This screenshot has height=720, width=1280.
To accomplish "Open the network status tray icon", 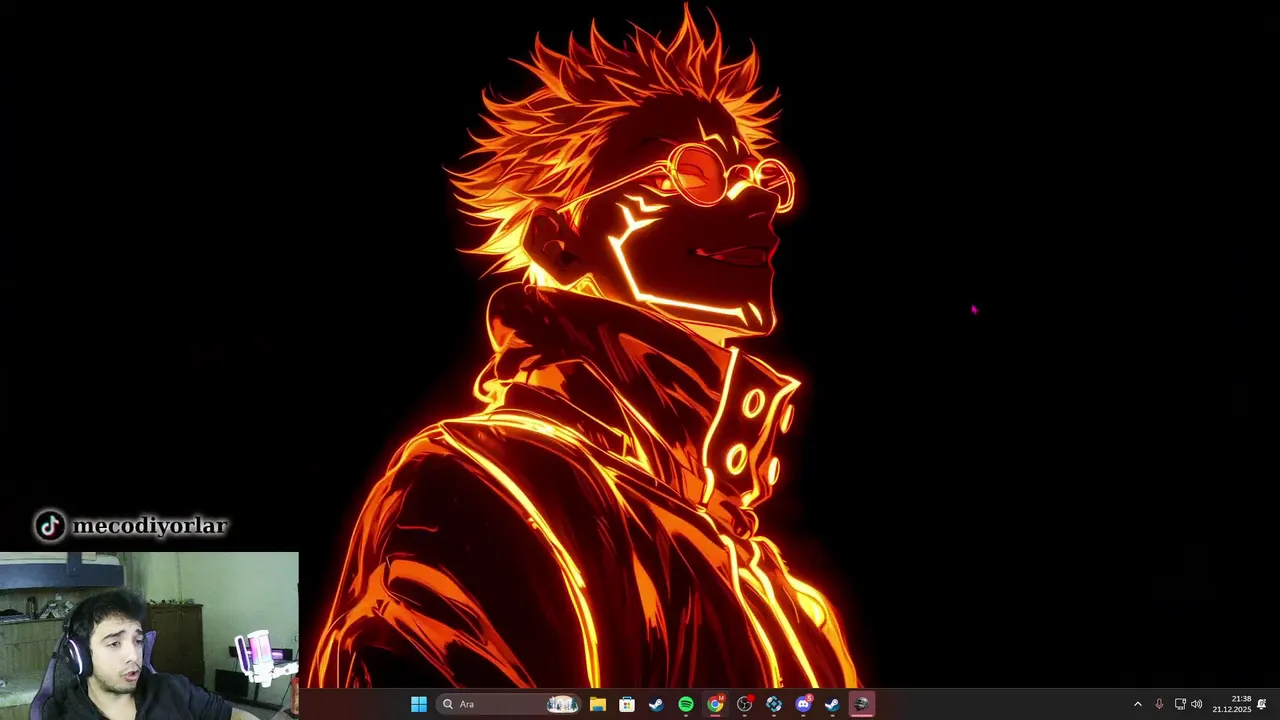I will coord(1180,704).
